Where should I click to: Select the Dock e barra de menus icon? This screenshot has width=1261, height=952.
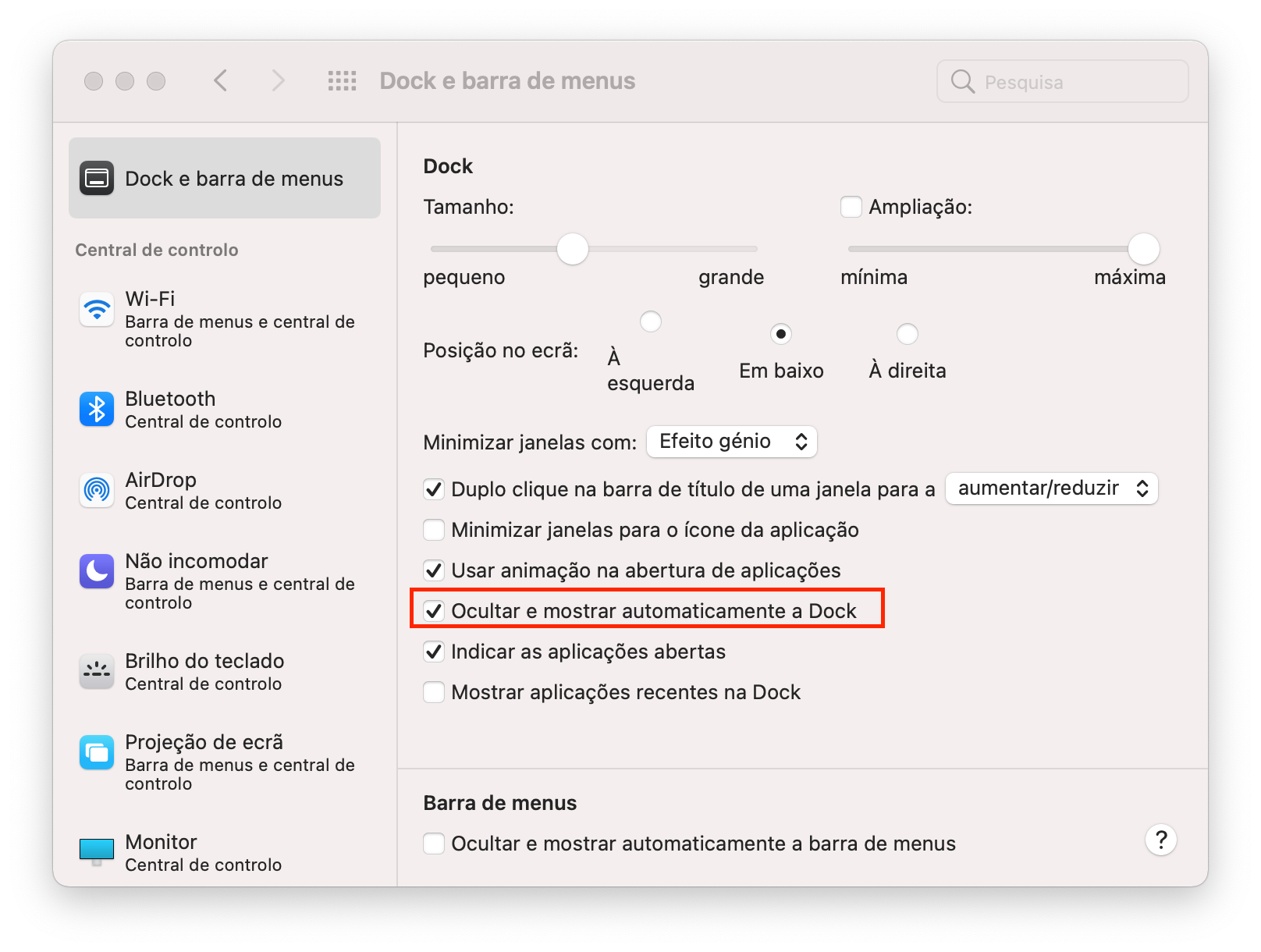click(97, 179)
